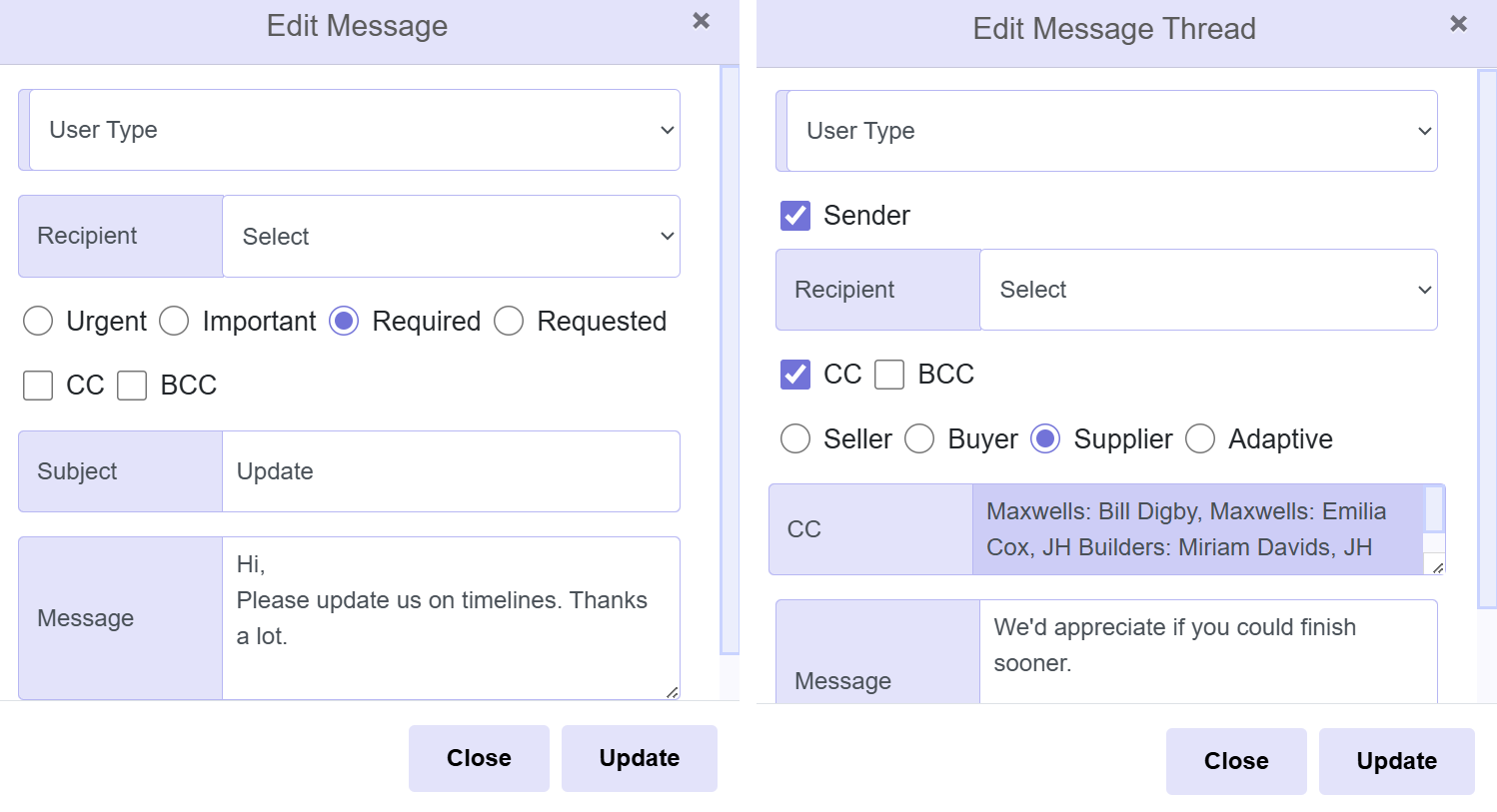This screenshot has height=812, width=1497.
Task: Select the Urgent priority option
Action: pos(37,321)
